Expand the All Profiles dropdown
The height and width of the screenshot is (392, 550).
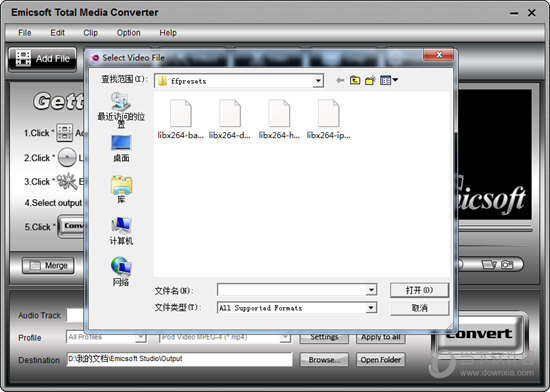141,337
